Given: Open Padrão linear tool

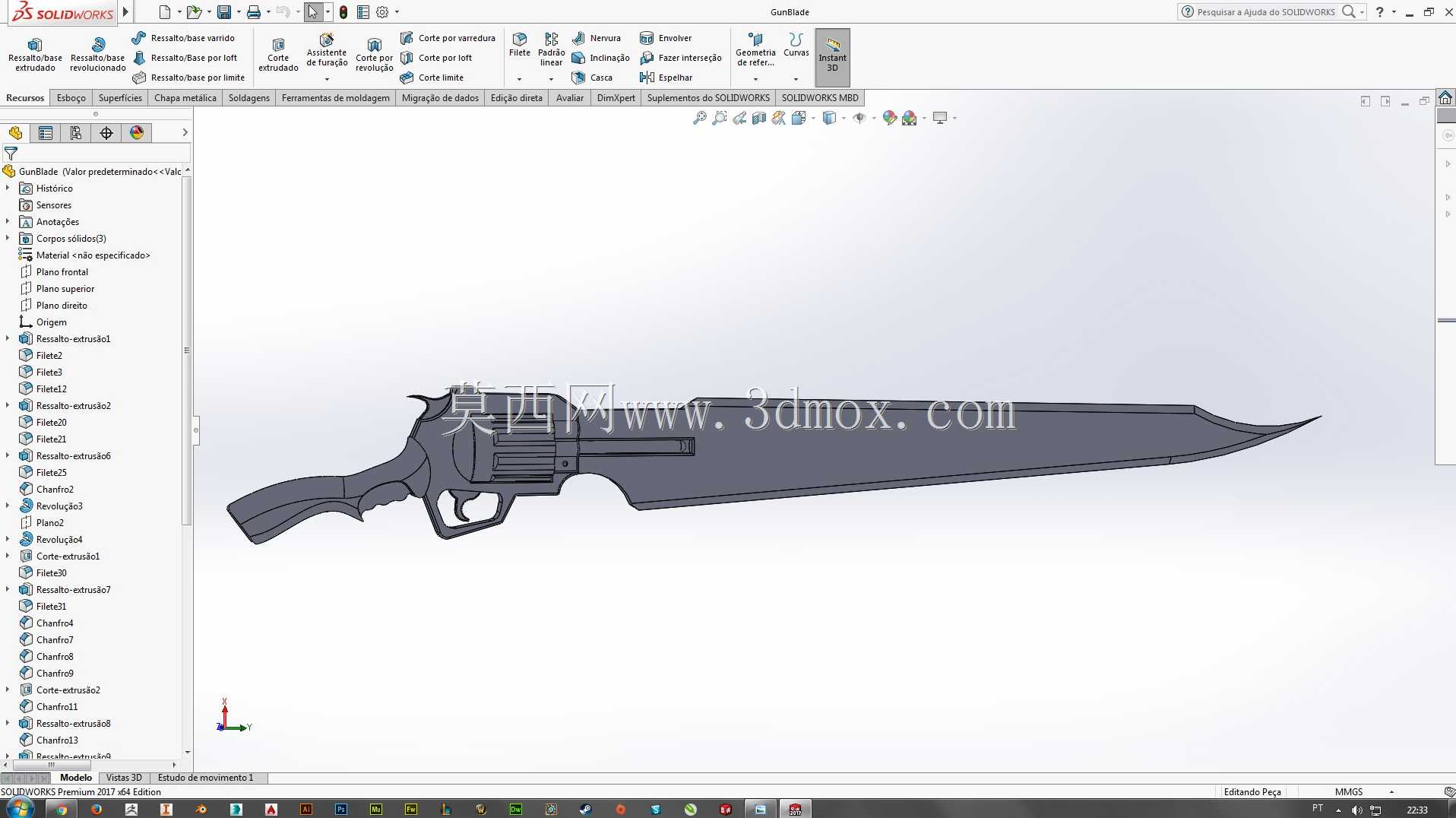Looking at the screenshot, I should [551, 49].
